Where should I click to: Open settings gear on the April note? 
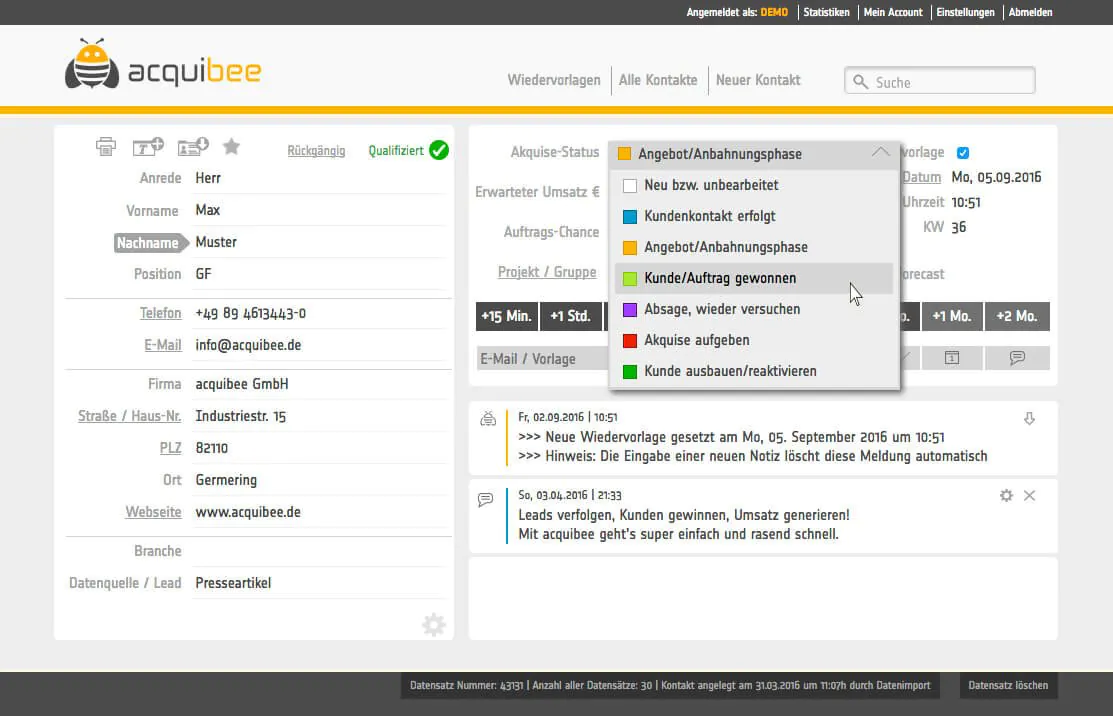click(1007, 495)
